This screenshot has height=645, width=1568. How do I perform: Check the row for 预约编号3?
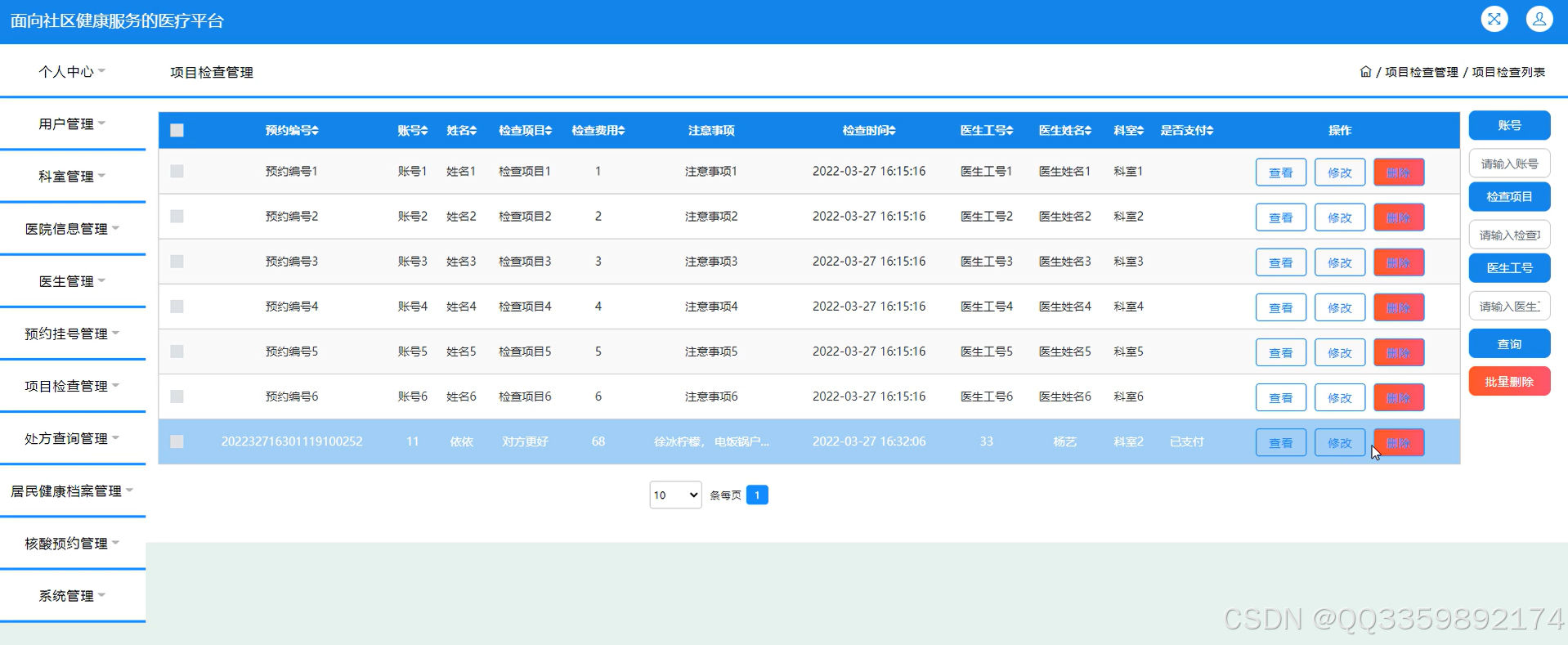(177, 262)
